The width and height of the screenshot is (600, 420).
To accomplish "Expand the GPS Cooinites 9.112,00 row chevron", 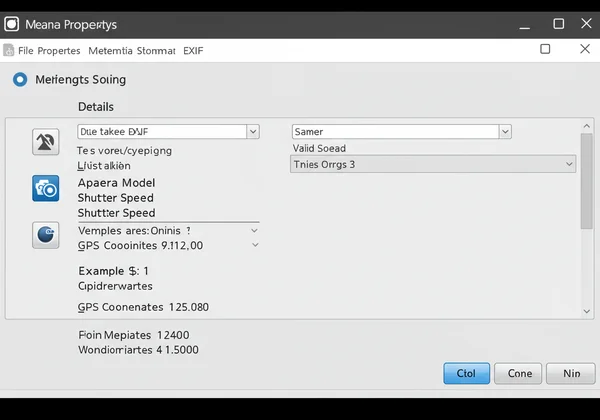I will (x=254, y=245).
